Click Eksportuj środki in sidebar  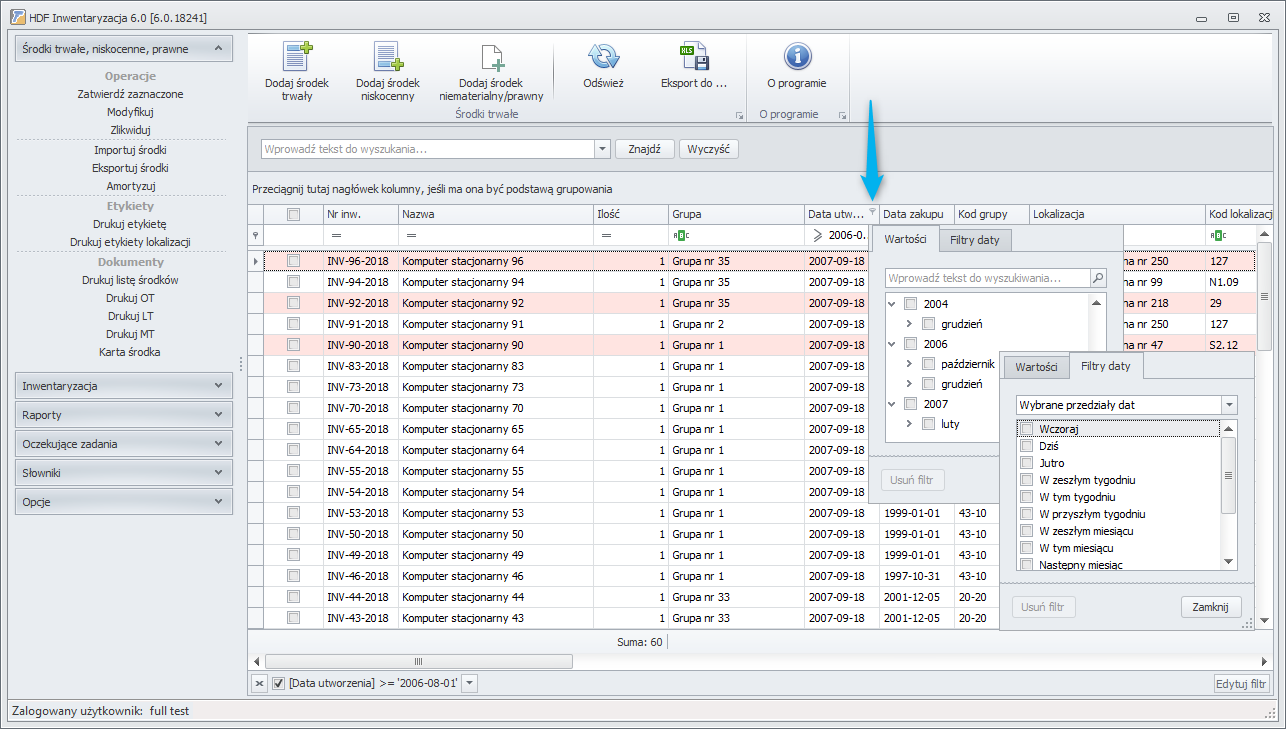point(130,168)
